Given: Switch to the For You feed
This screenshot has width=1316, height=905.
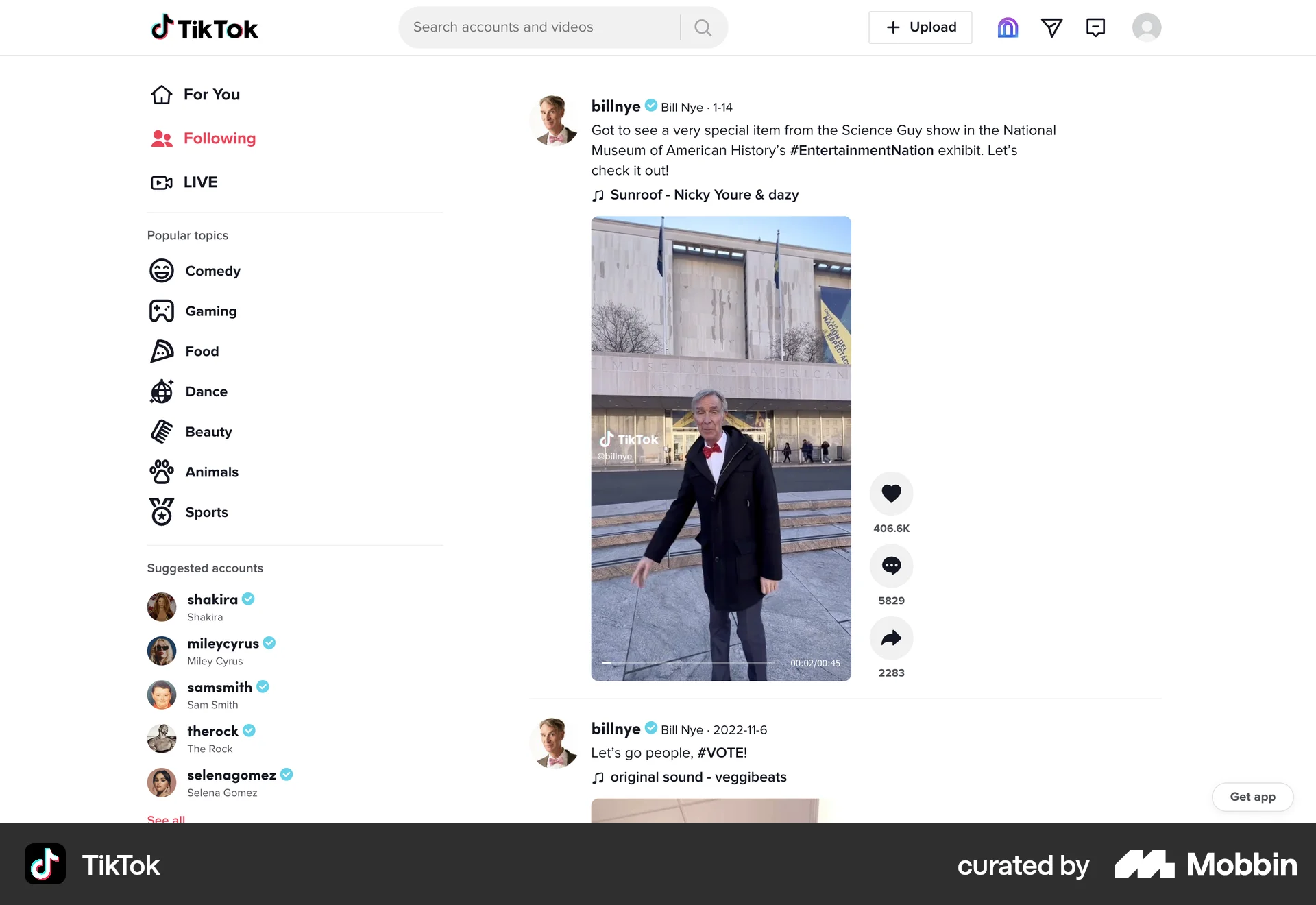Looking at the screenshot, I should (x=211, y=95).
